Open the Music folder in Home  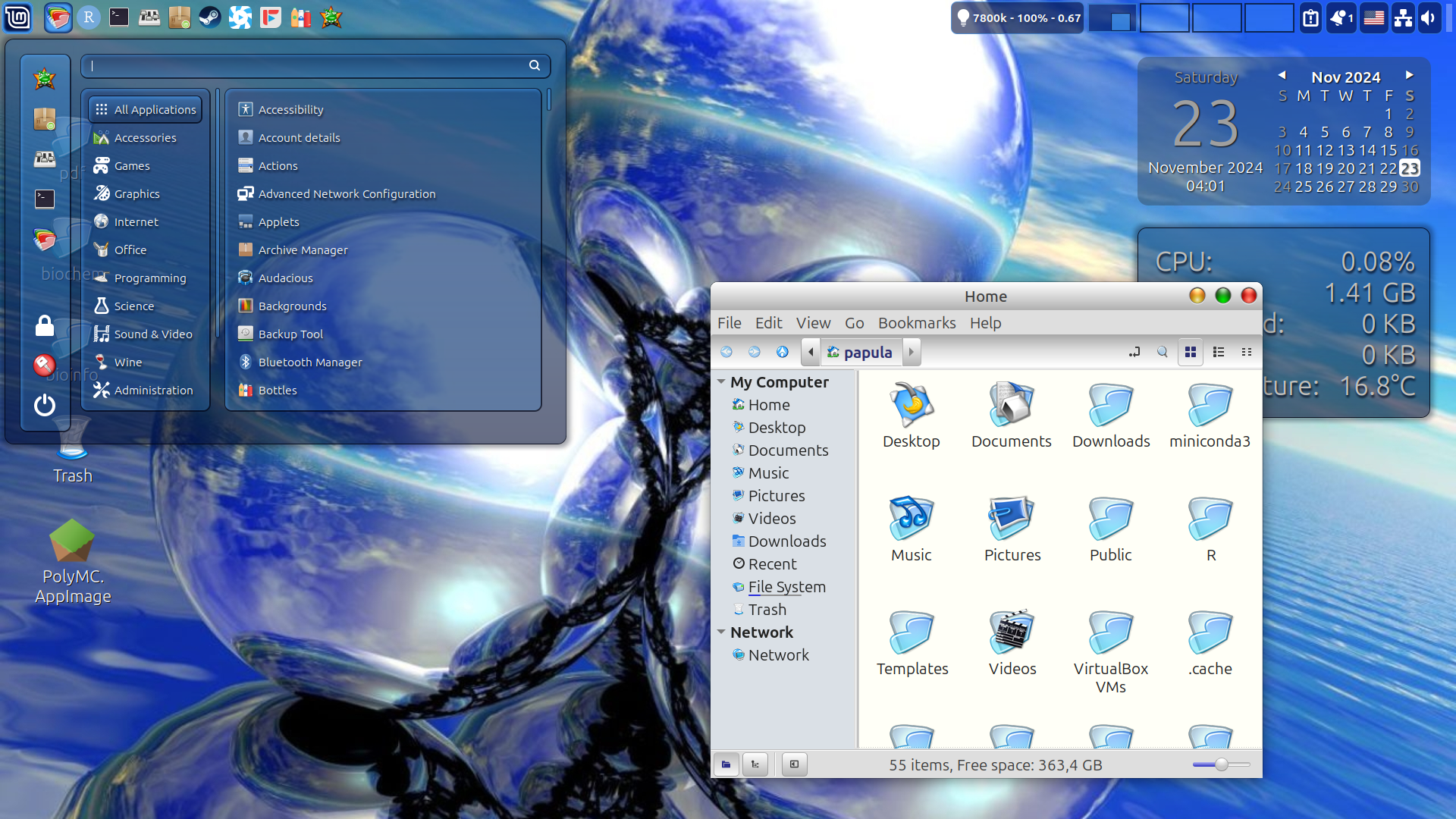[x=912, y=529]
